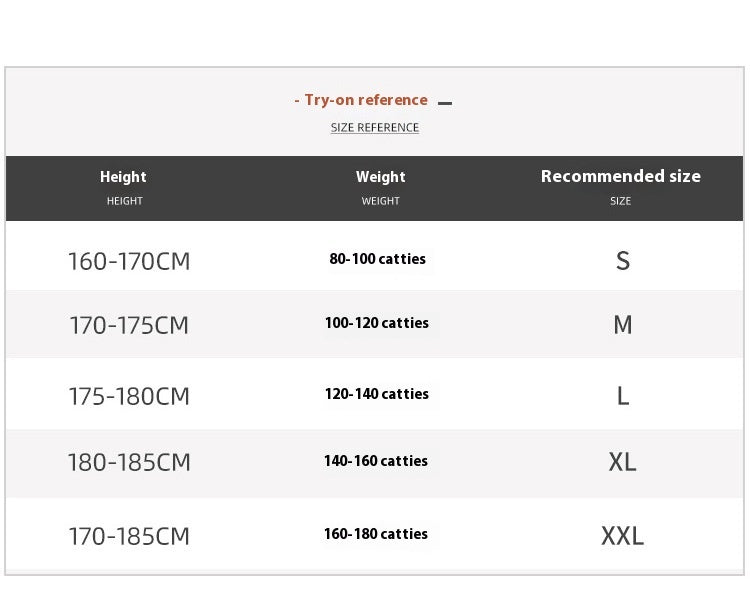
Task: Click the Try-on reference title
Action: 361,100
